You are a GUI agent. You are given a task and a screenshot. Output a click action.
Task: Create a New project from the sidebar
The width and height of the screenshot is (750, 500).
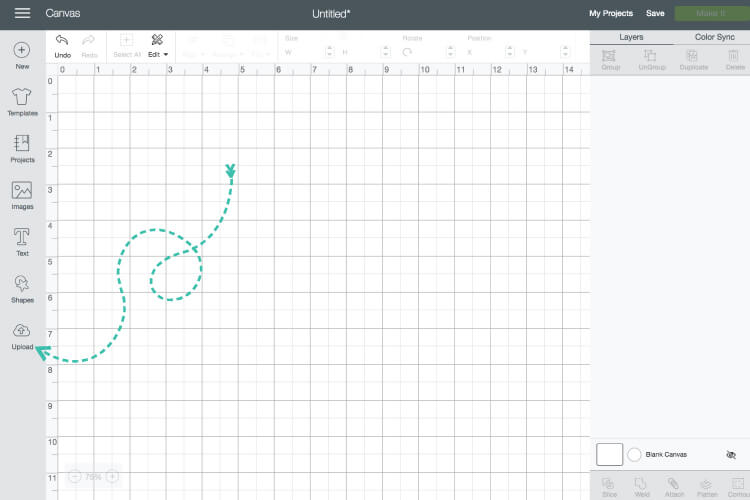pos(22,56)
